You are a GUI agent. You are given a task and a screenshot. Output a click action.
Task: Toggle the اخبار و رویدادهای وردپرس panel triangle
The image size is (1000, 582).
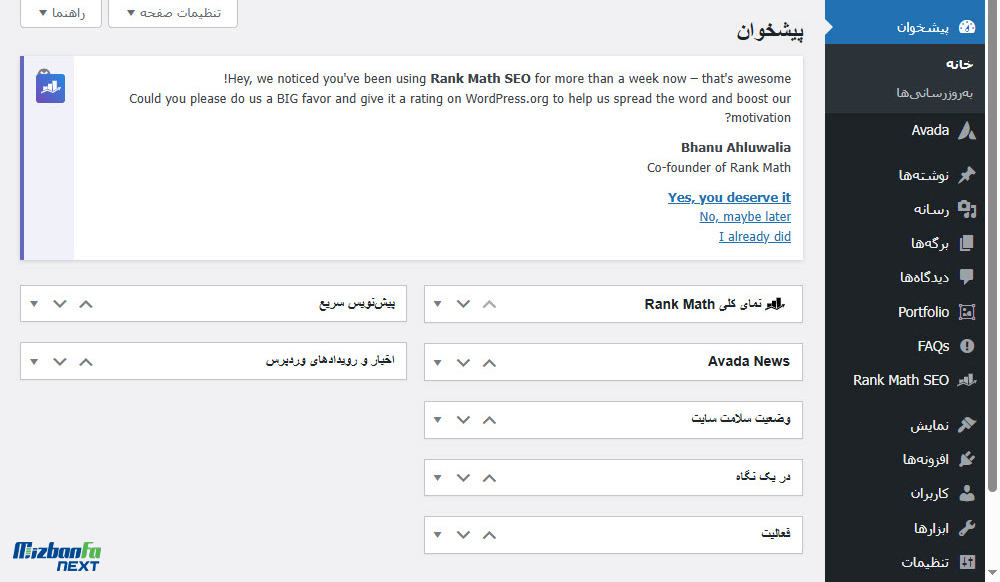coord(34,361)
